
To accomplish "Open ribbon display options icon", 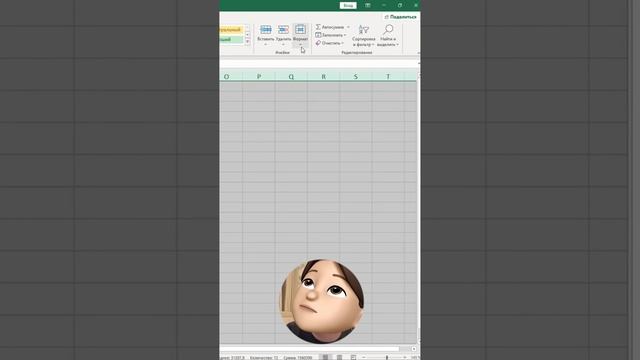I will [x=368, y=5].
